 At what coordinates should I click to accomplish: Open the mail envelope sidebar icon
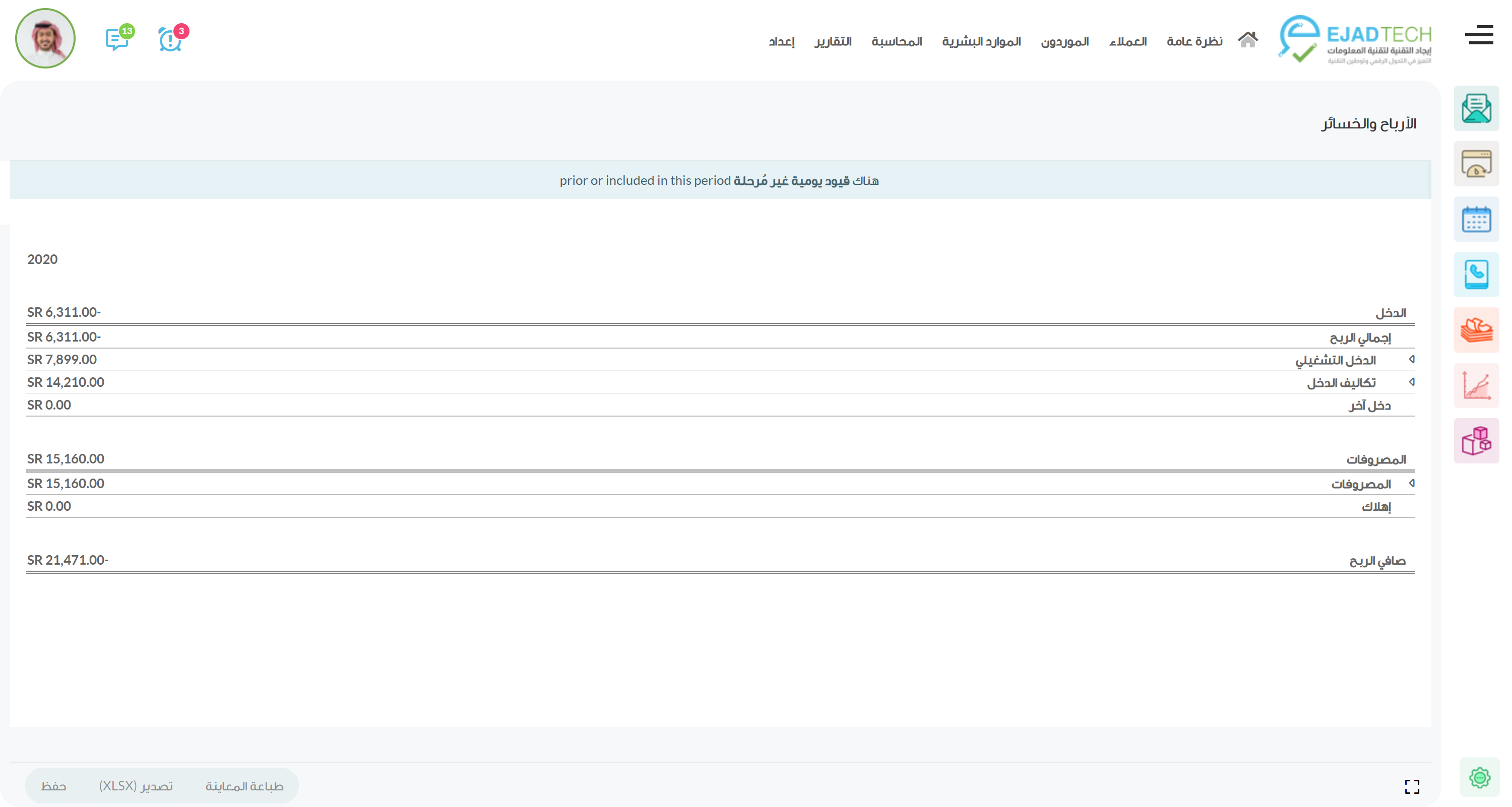[x=1476, y=108]
